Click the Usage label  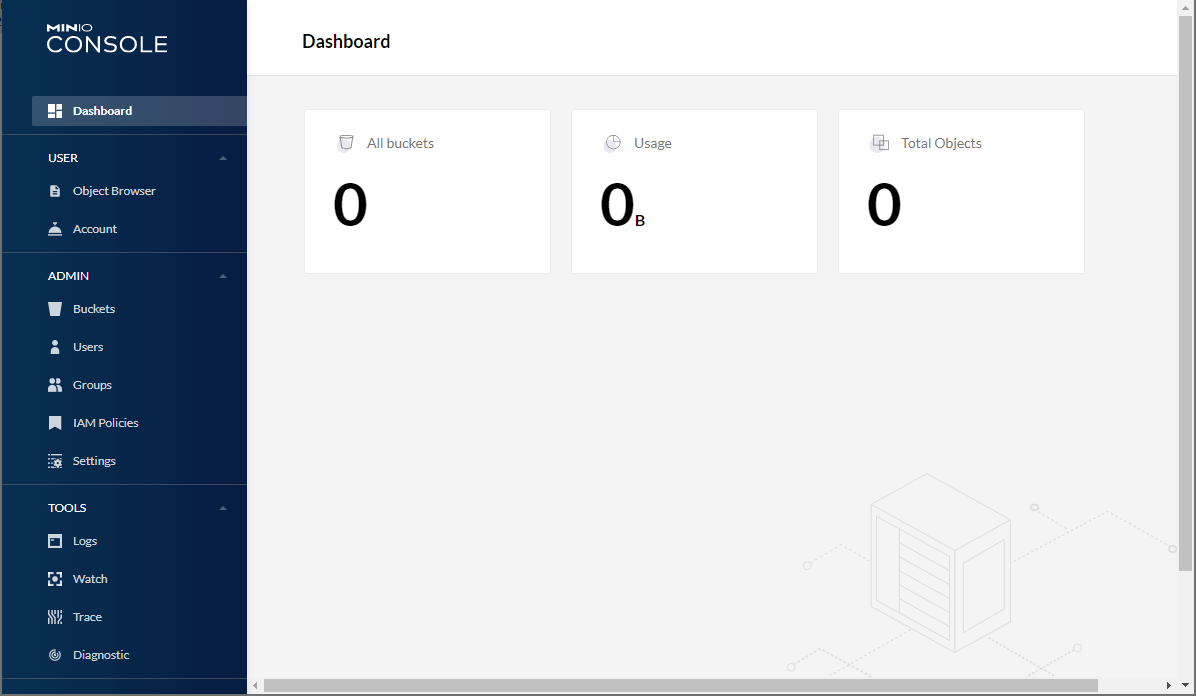653,143
